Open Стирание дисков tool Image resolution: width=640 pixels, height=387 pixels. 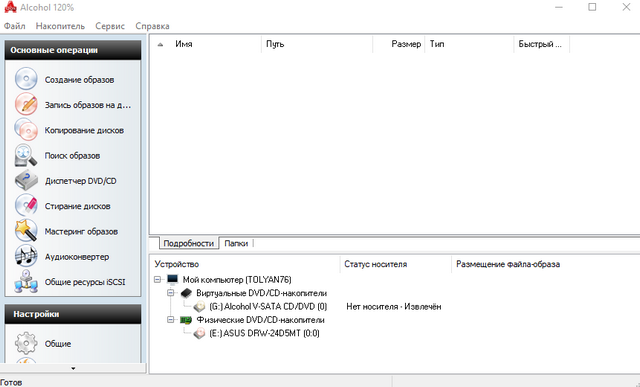[78, 206]
